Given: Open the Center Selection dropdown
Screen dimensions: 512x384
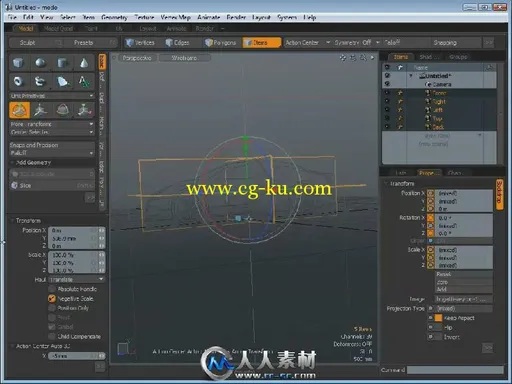Looking at the screenshot, I should (x=52, y=132).
